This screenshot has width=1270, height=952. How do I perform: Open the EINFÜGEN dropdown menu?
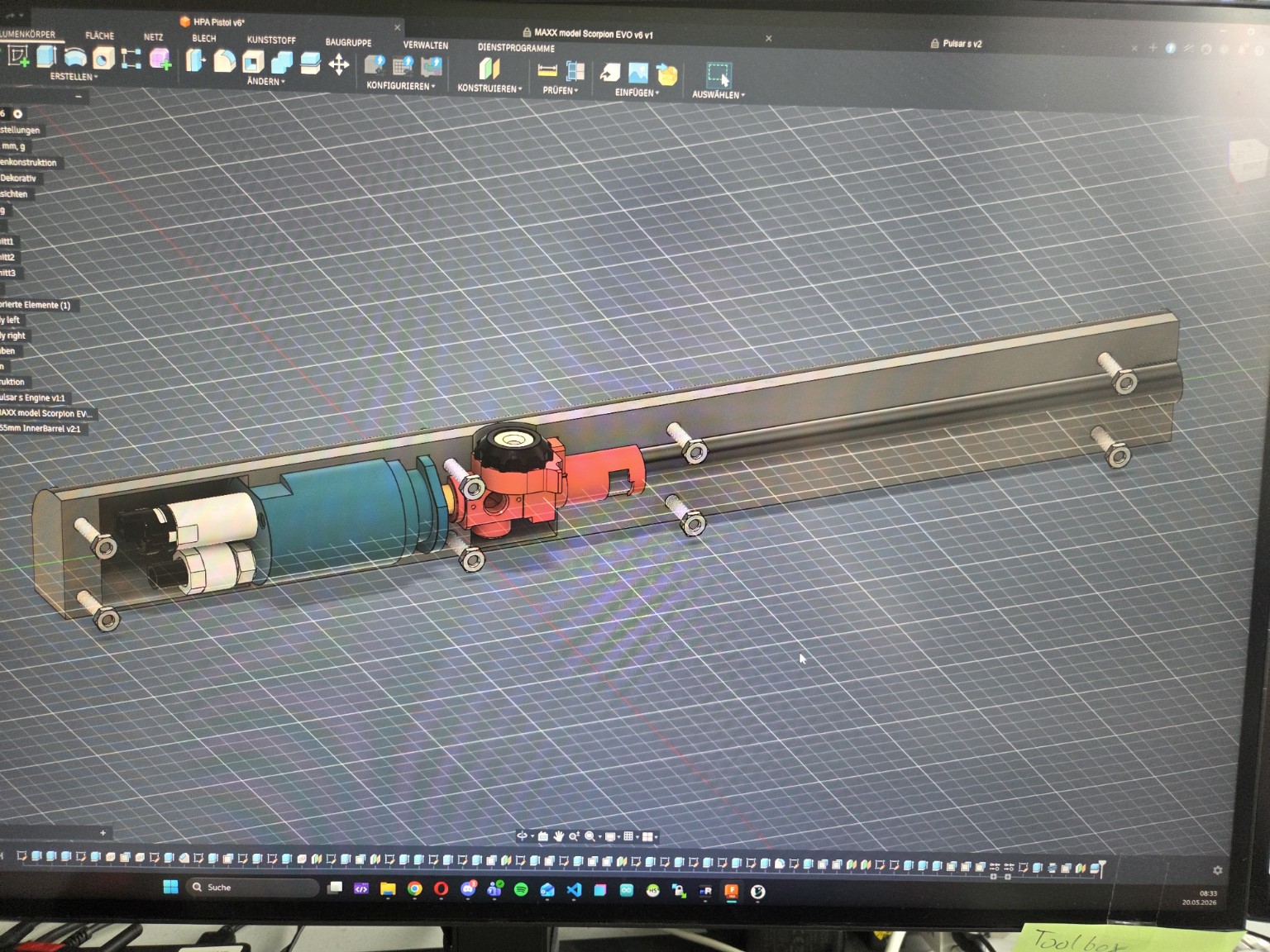point(637,93)
